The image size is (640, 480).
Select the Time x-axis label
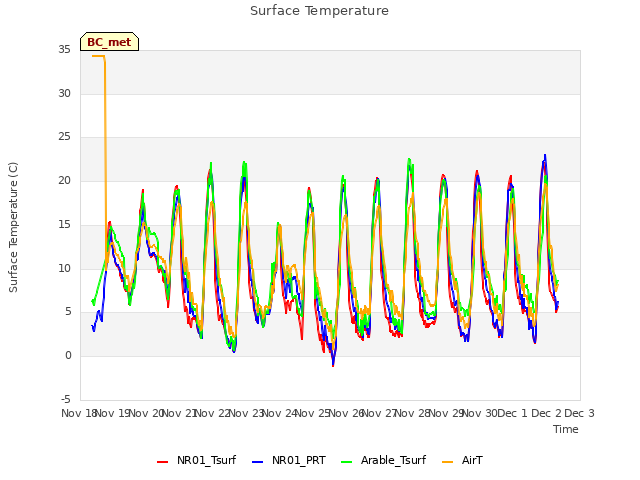tap(566, 429)
